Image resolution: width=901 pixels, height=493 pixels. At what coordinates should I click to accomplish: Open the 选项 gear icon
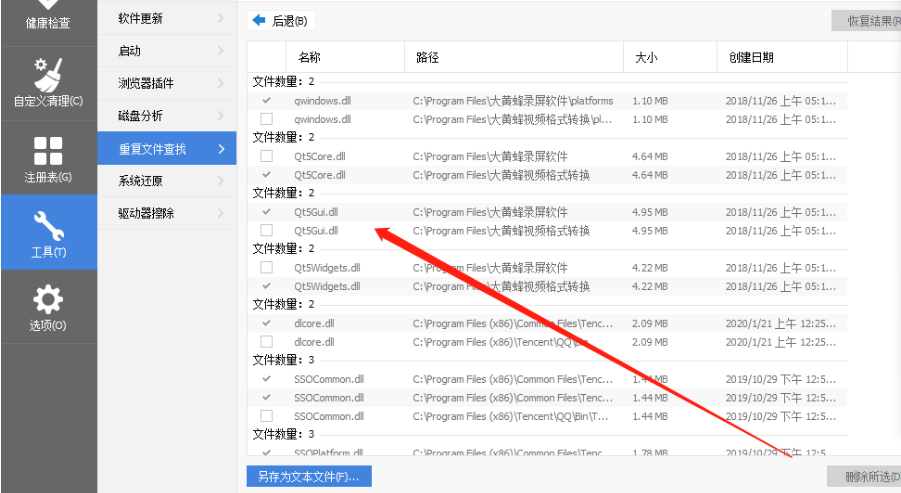click(48, 299)
